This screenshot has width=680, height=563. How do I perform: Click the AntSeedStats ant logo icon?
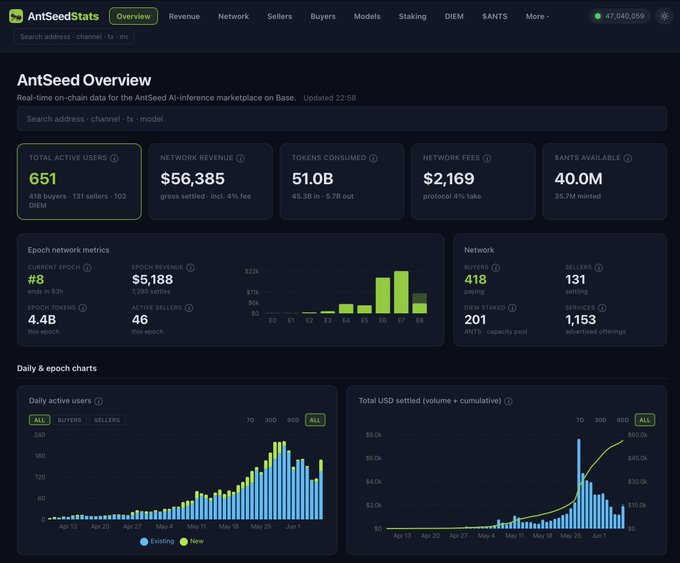(16, 16)
